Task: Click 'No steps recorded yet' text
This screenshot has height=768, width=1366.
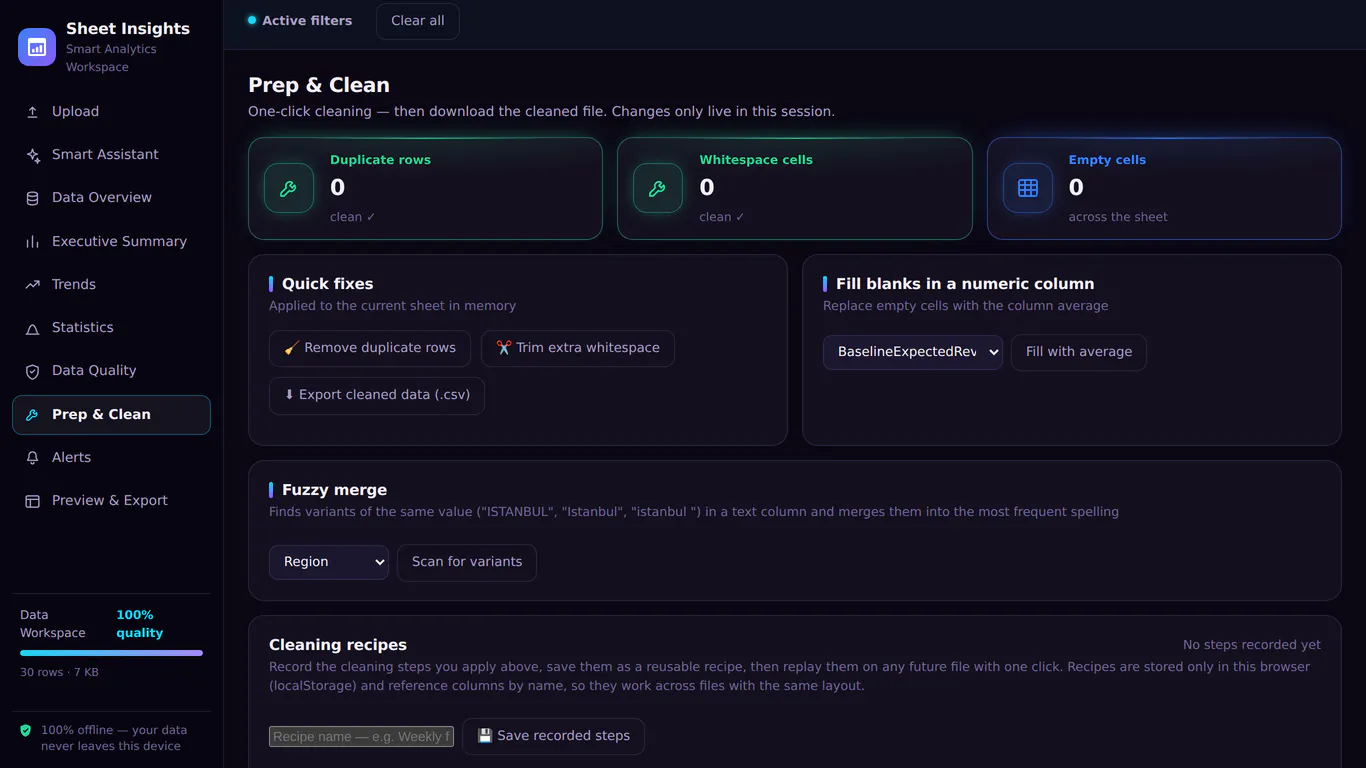Action: [x=1252, y=646]
